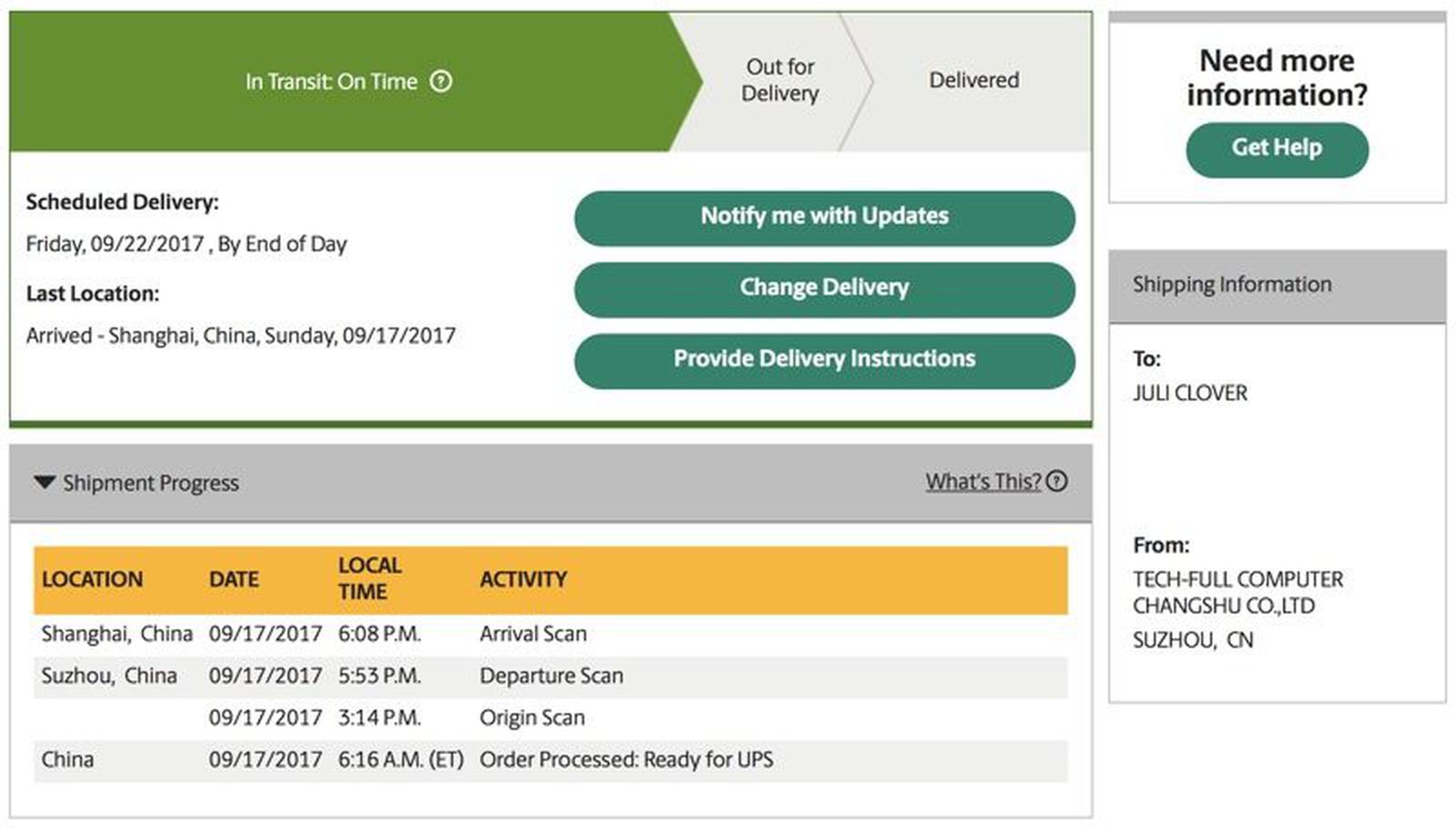Image resolution: width=1456 pixels, height=828 pixels.
Task: Click the Need more information header
Action: [1277, 76]
